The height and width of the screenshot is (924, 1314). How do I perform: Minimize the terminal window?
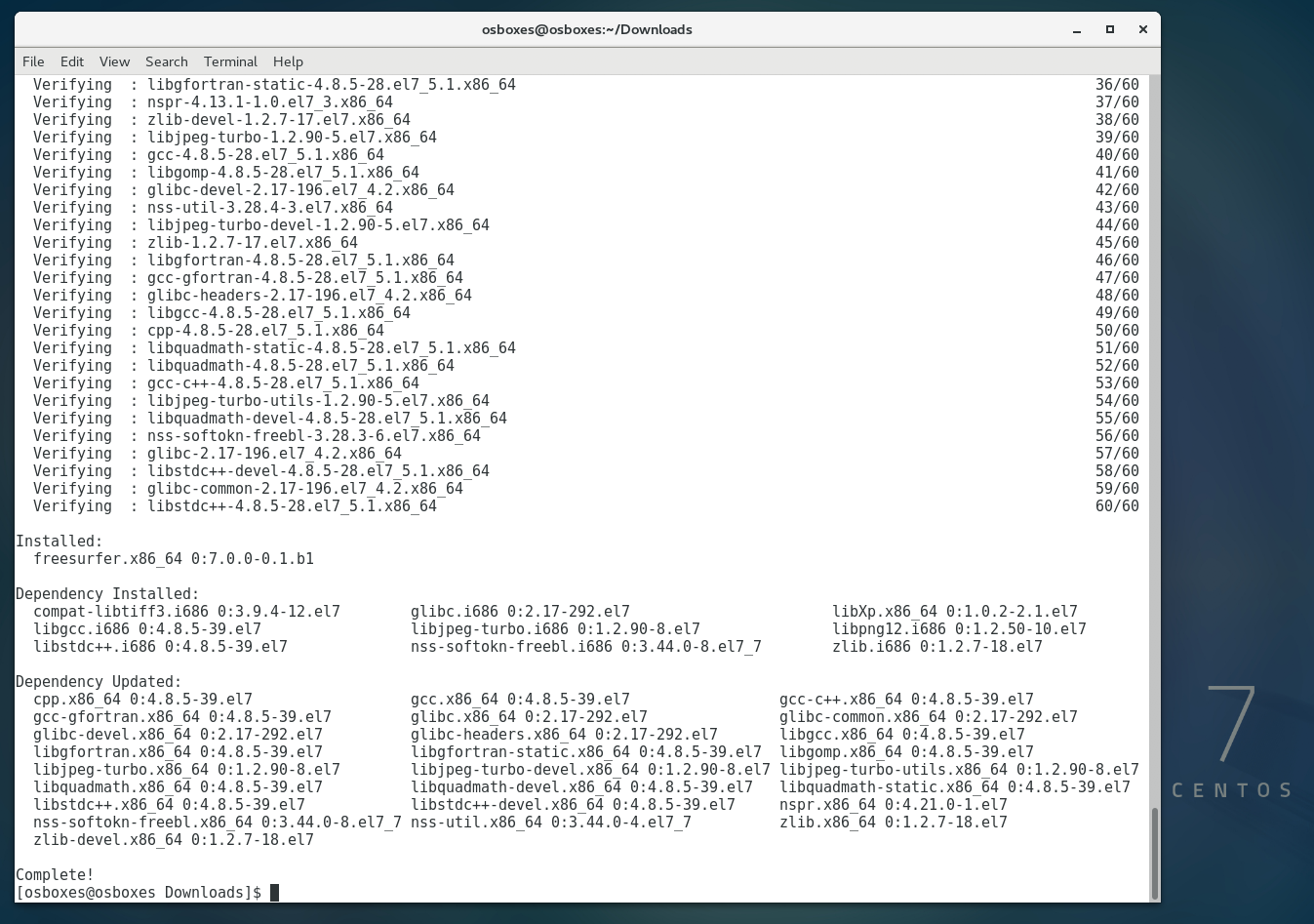point(1077,29)
